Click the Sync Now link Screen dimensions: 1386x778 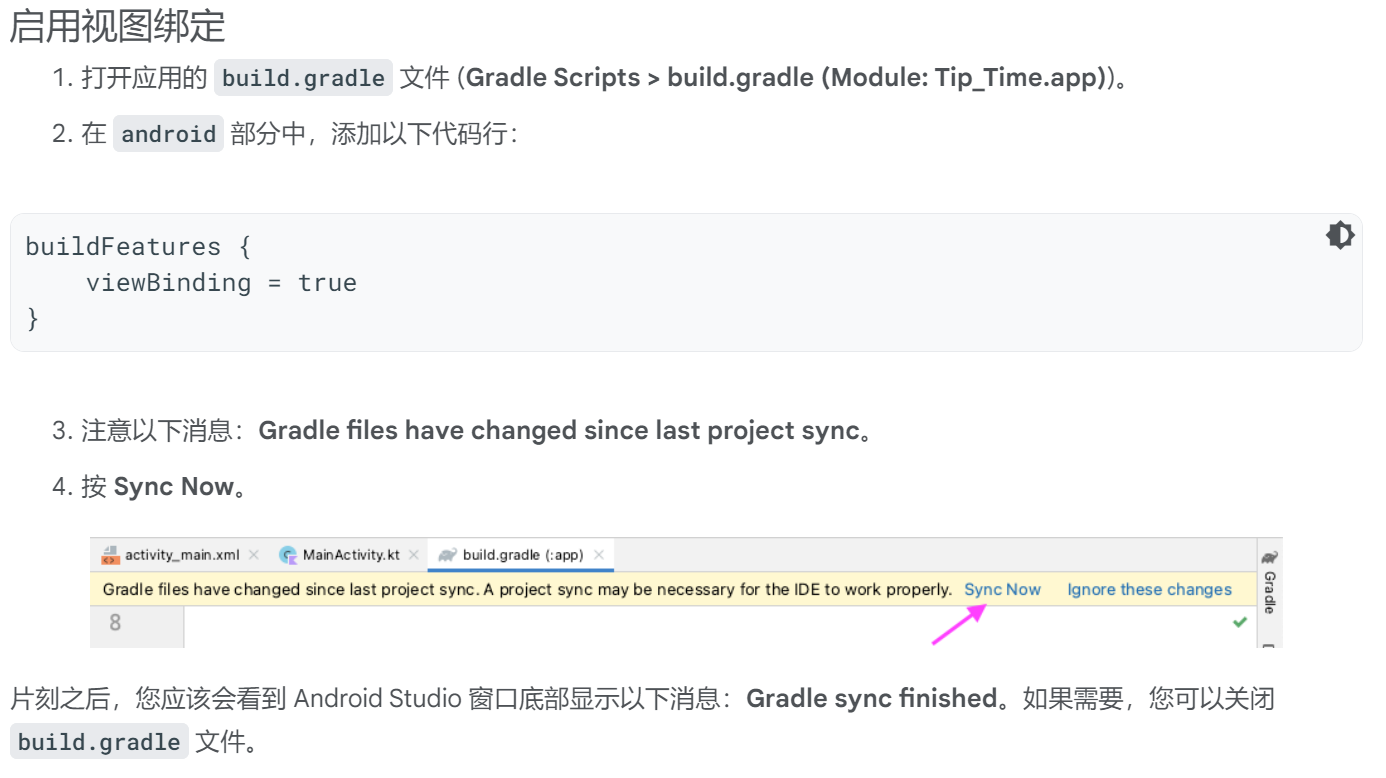click(x=1002, y=590)
